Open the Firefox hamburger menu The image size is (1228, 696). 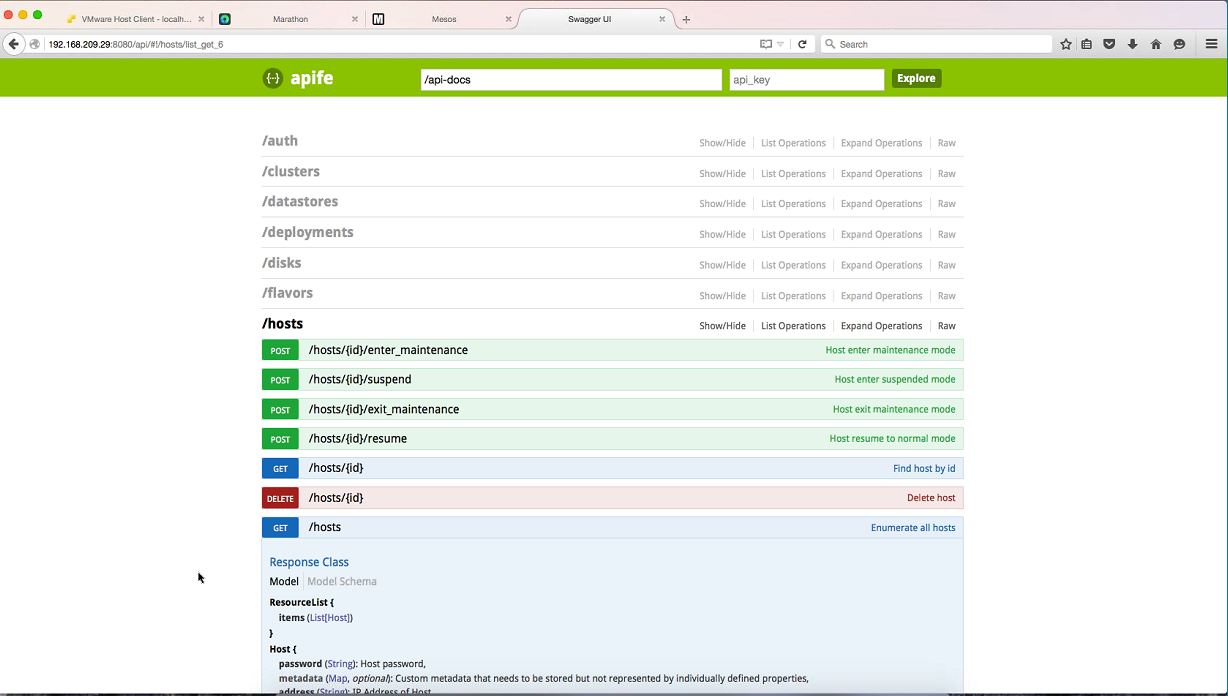[1211, 44]
